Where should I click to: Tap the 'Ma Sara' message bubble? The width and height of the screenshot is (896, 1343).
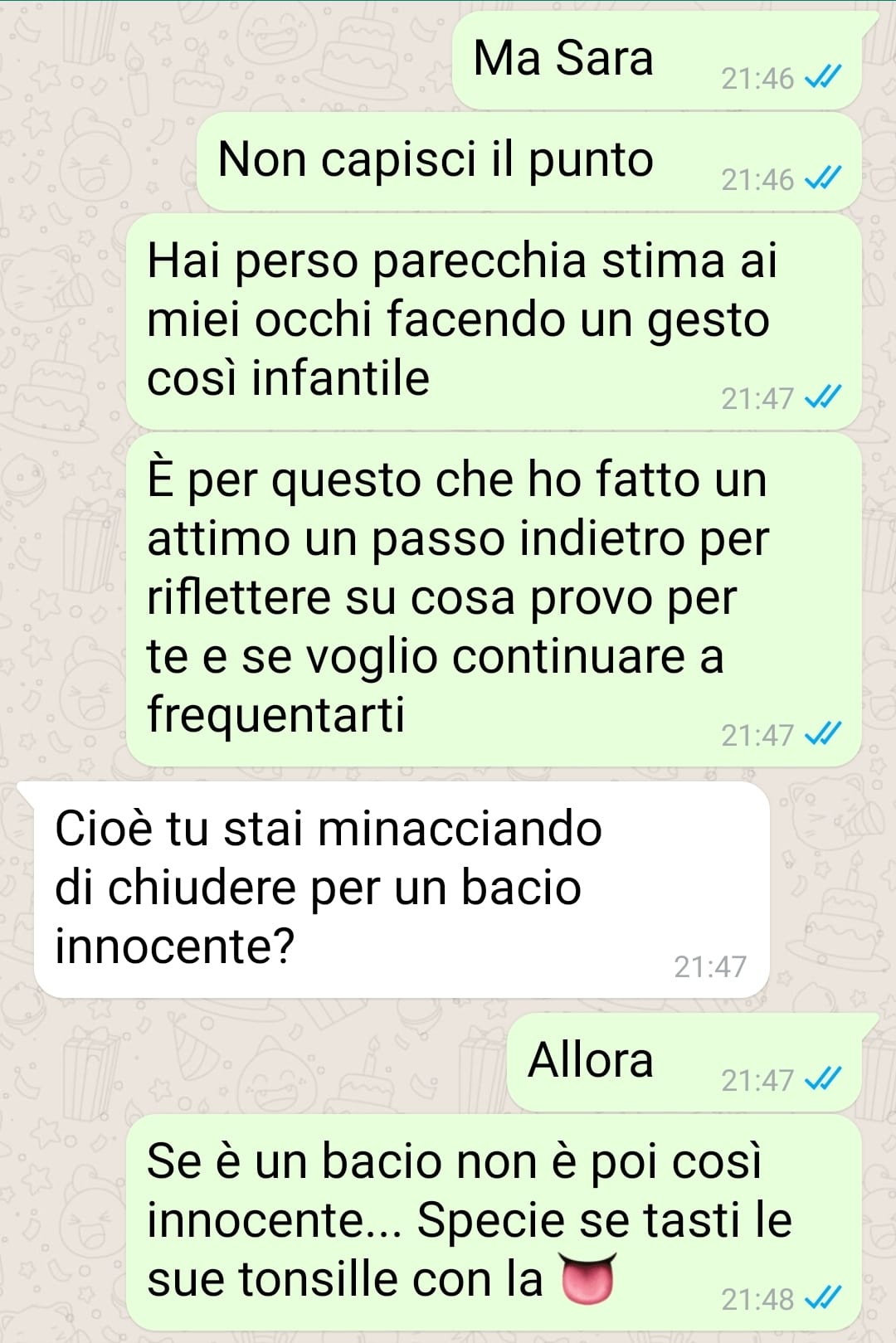(x=657, y=61)
